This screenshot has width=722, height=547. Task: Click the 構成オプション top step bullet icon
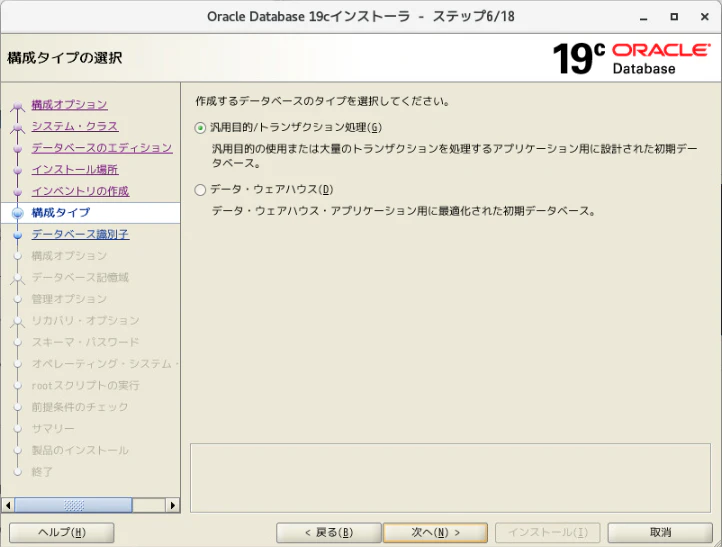click(17, 106)
